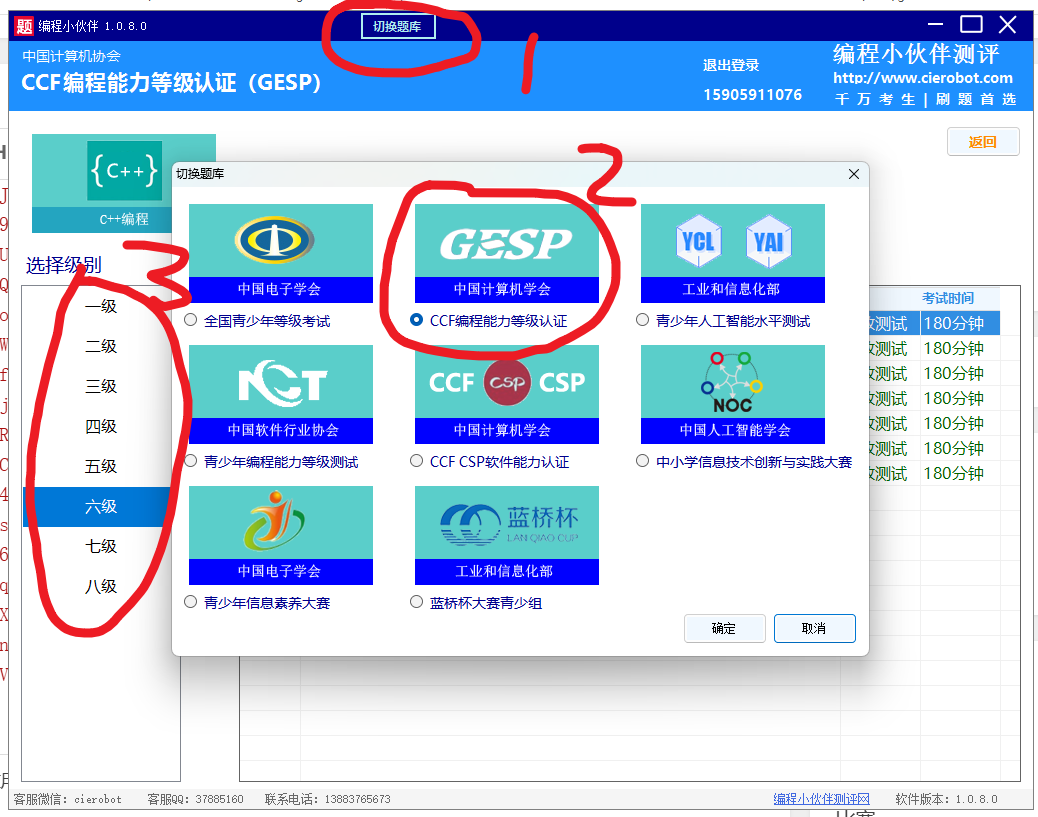Open http://www.cierobot.com link

[923, 78]
